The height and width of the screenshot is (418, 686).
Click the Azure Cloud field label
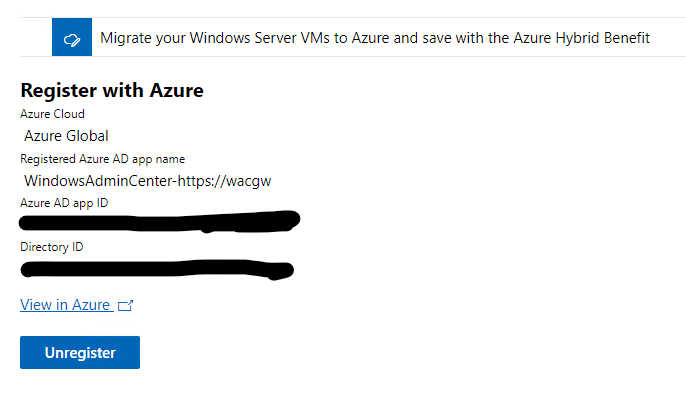(x=52, y=114)
